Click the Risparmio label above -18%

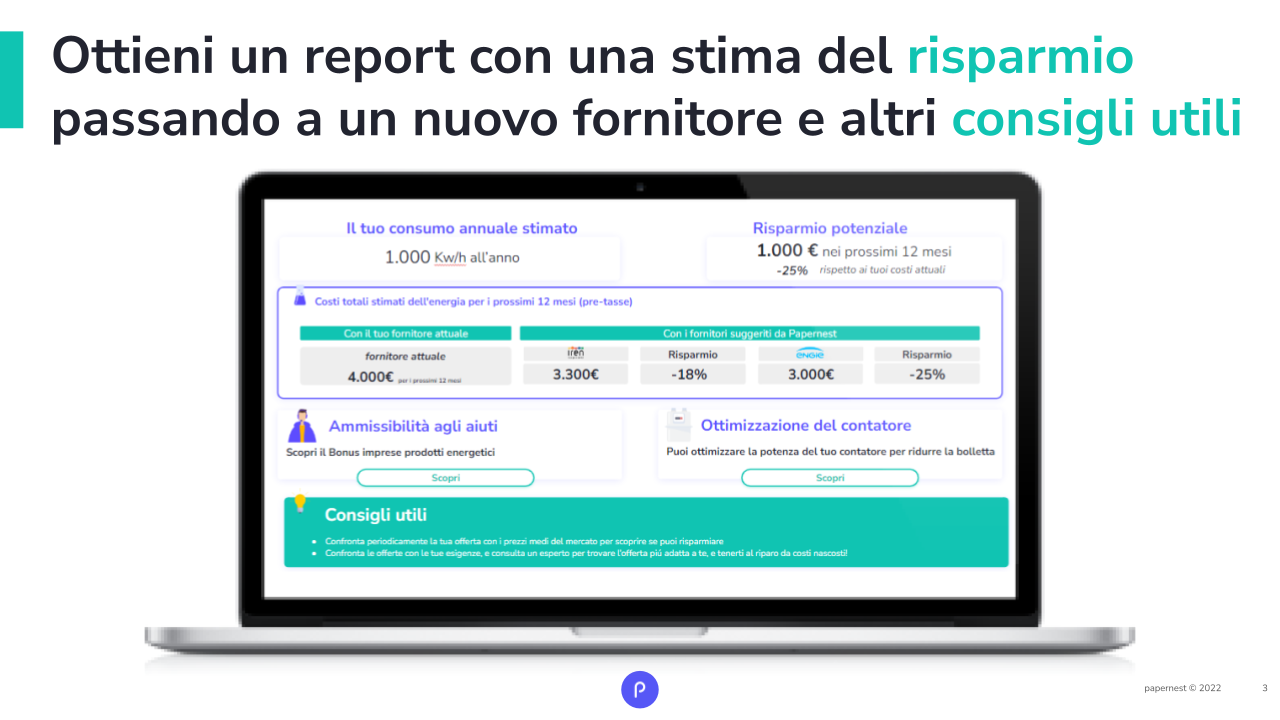(692, 354)
